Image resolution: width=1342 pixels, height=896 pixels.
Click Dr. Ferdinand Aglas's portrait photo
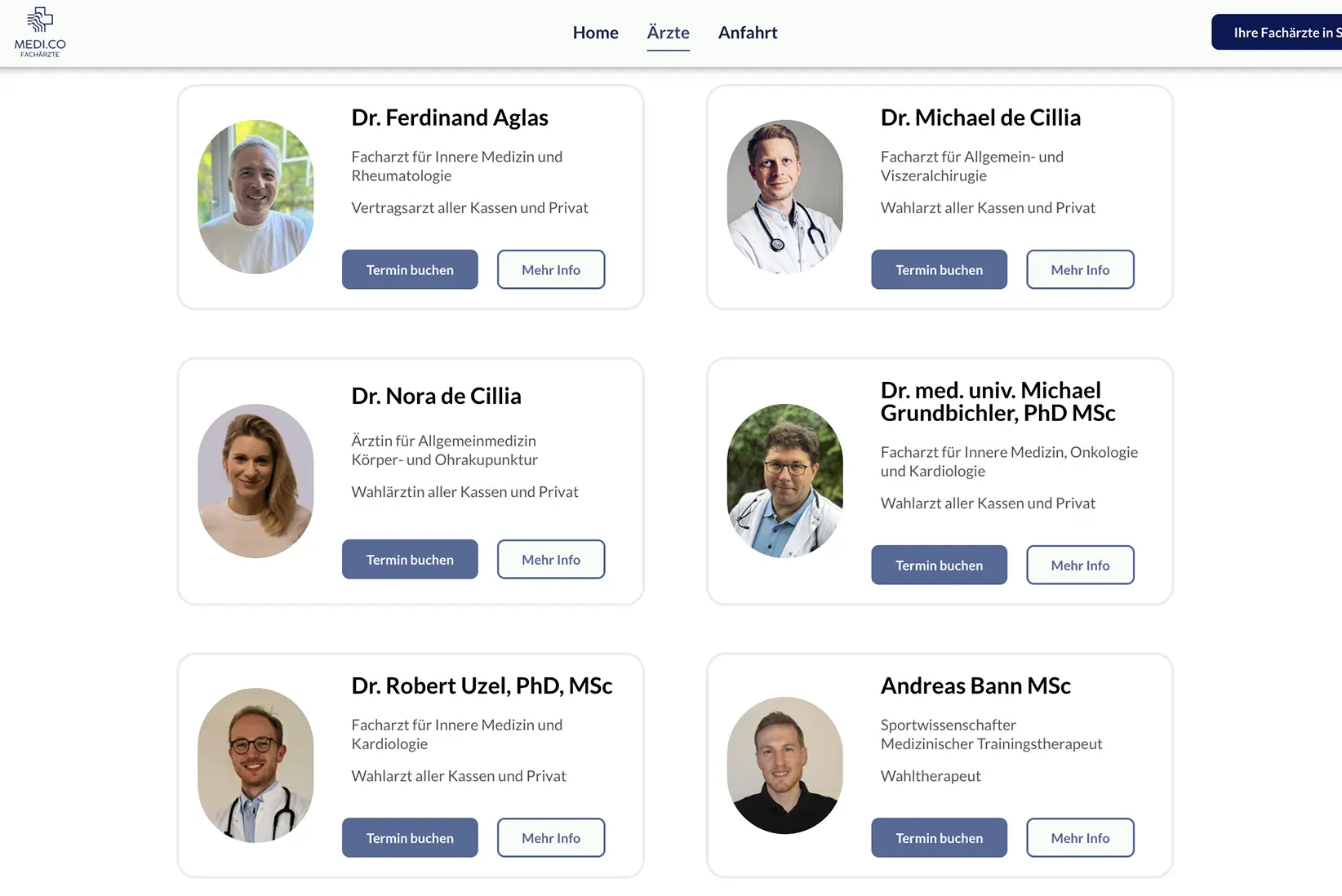(256, 197)
